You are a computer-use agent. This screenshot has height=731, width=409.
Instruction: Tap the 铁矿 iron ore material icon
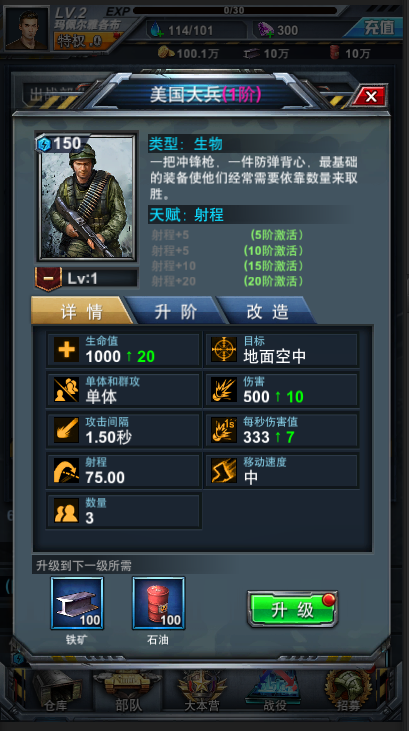tap(77, 603)
